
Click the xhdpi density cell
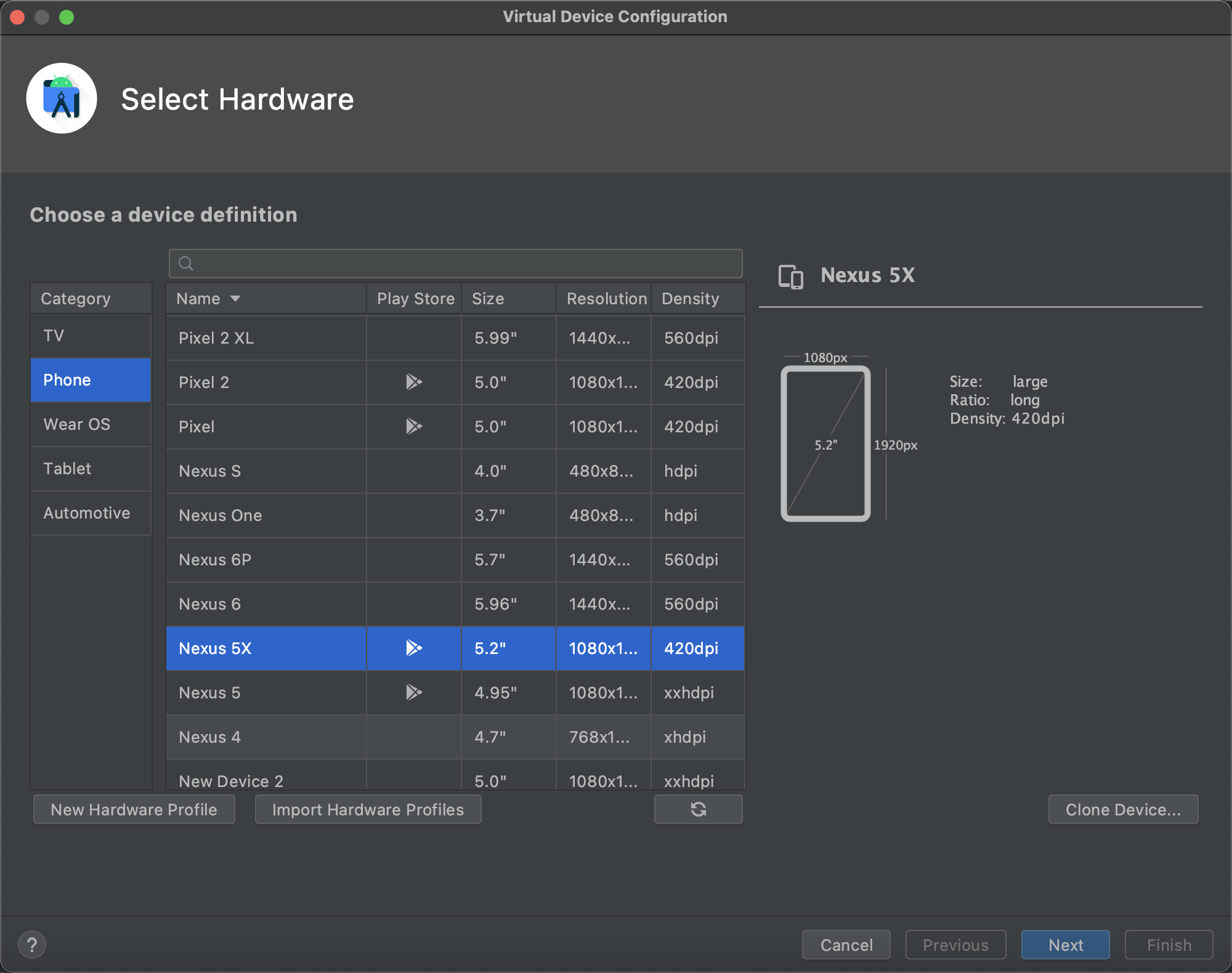click(699, 737)
